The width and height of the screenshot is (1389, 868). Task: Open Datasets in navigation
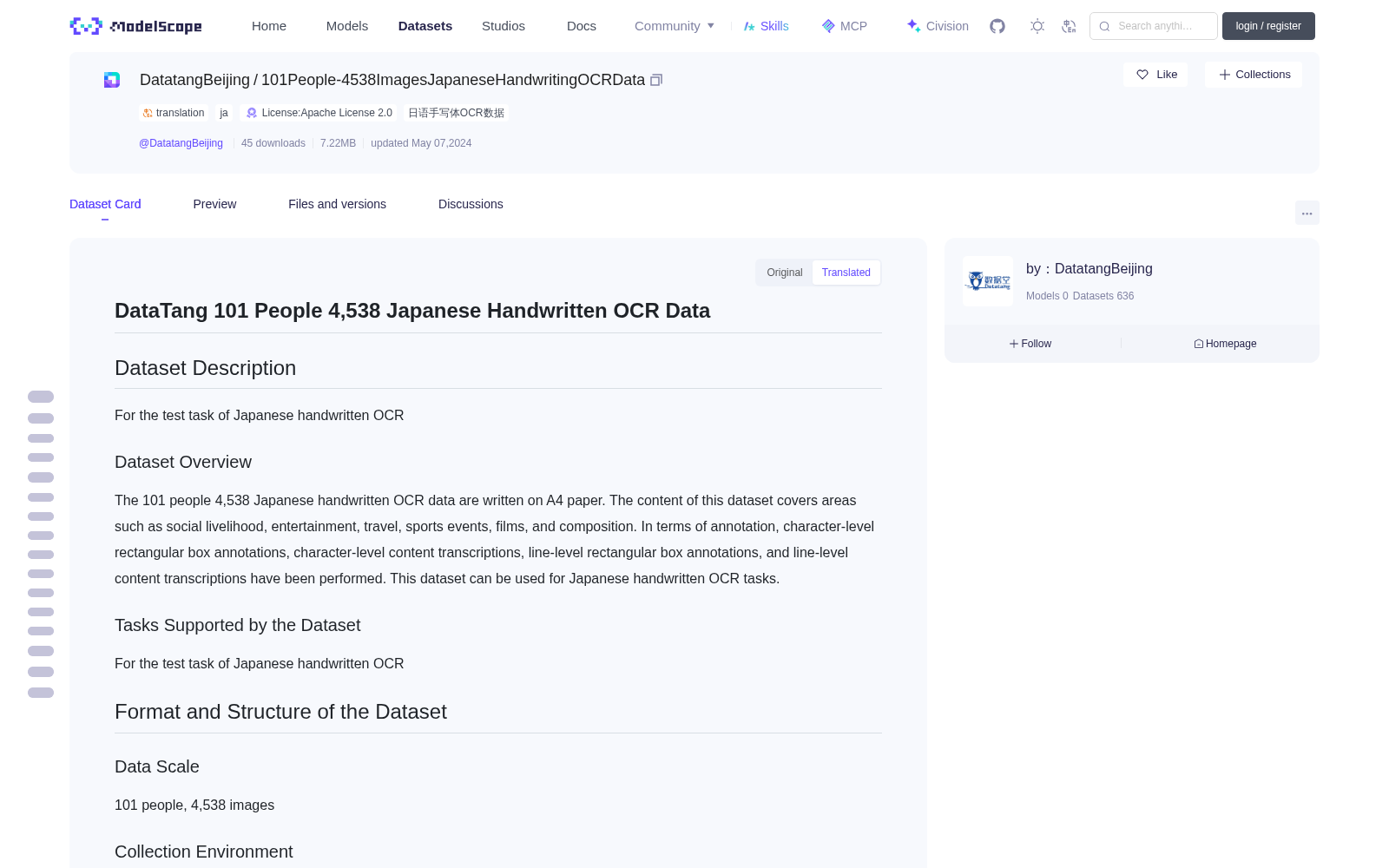pos(425,26)
